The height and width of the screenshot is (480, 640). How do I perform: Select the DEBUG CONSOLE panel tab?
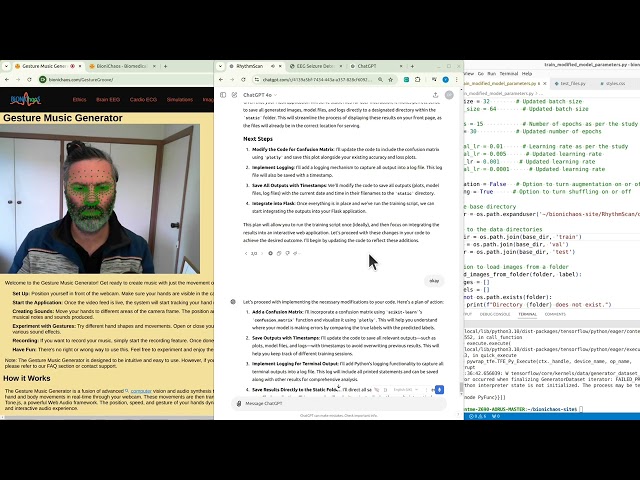tap(495, 314)
